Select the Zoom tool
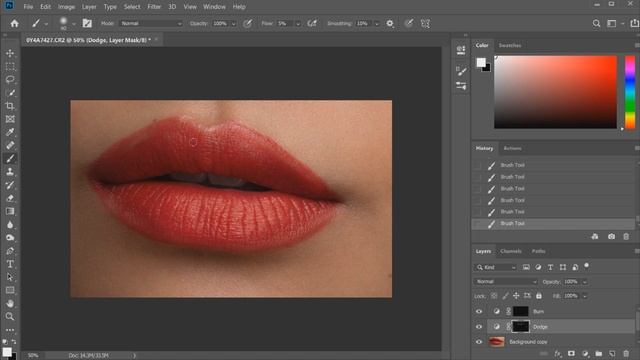 [10, 316]
